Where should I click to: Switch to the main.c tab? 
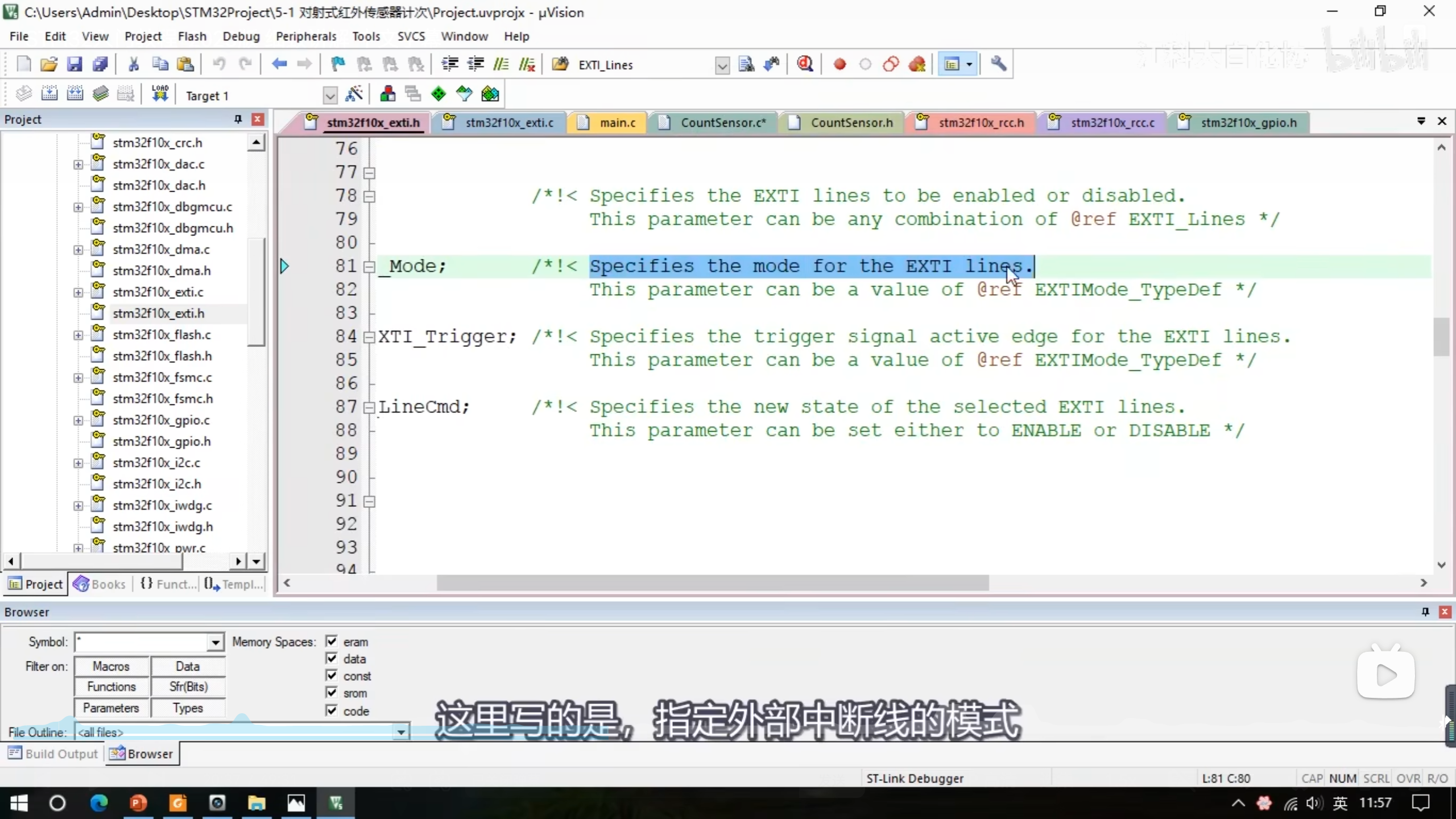point(617,122)
